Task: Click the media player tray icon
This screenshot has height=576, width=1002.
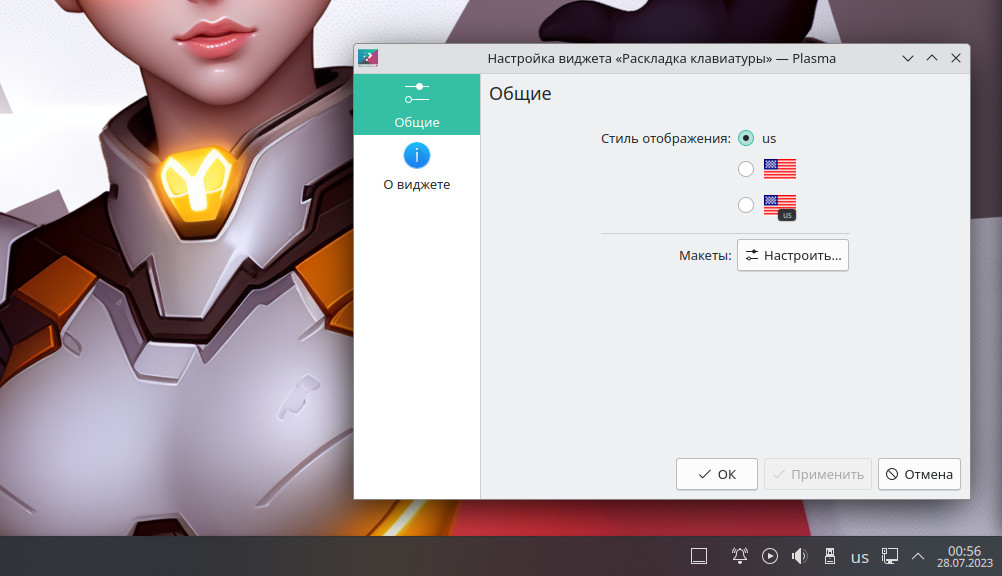Action: [x=770, y=556]
